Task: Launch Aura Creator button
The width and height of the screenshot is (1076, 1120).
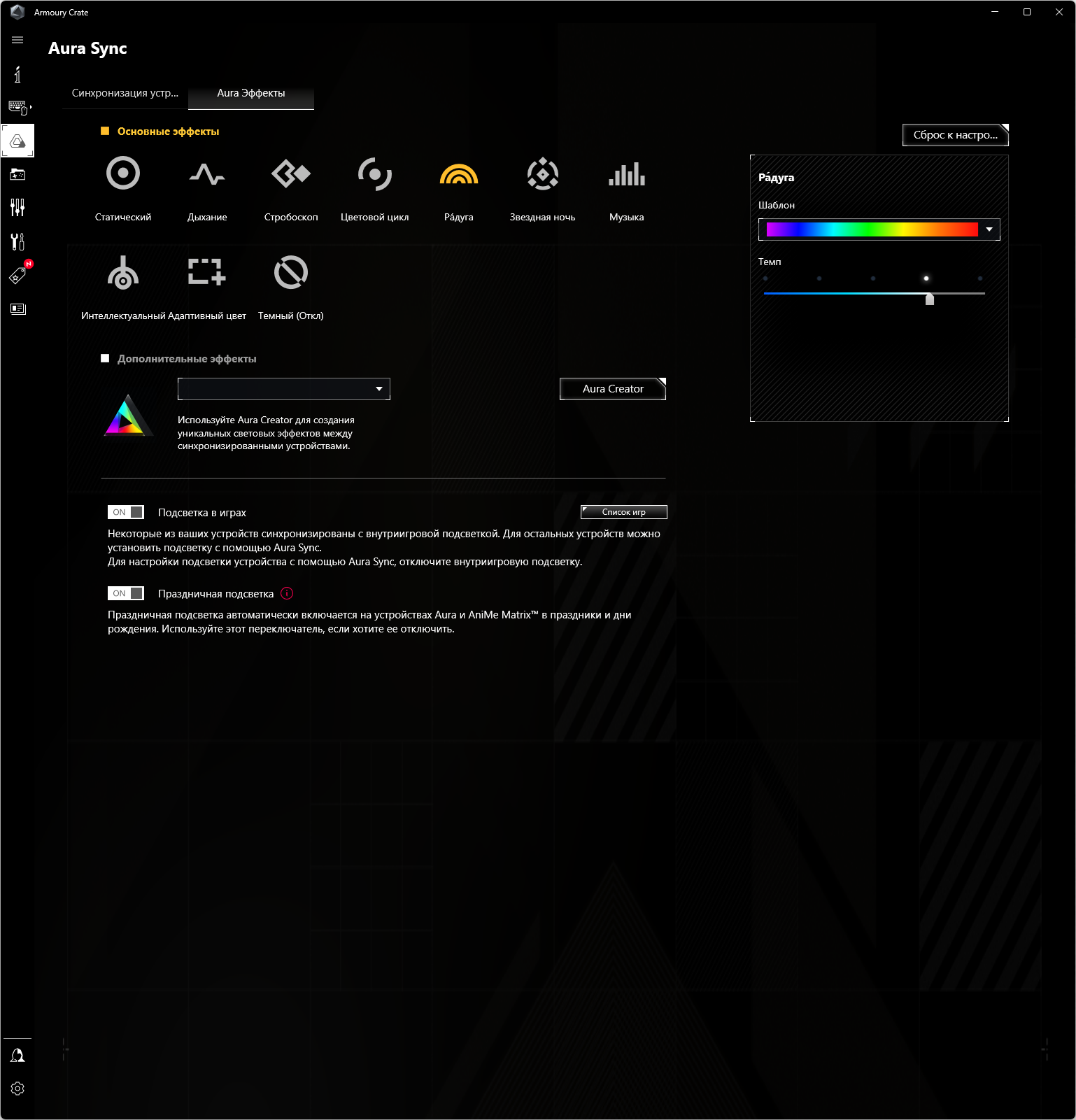Action: click(613, 389)
